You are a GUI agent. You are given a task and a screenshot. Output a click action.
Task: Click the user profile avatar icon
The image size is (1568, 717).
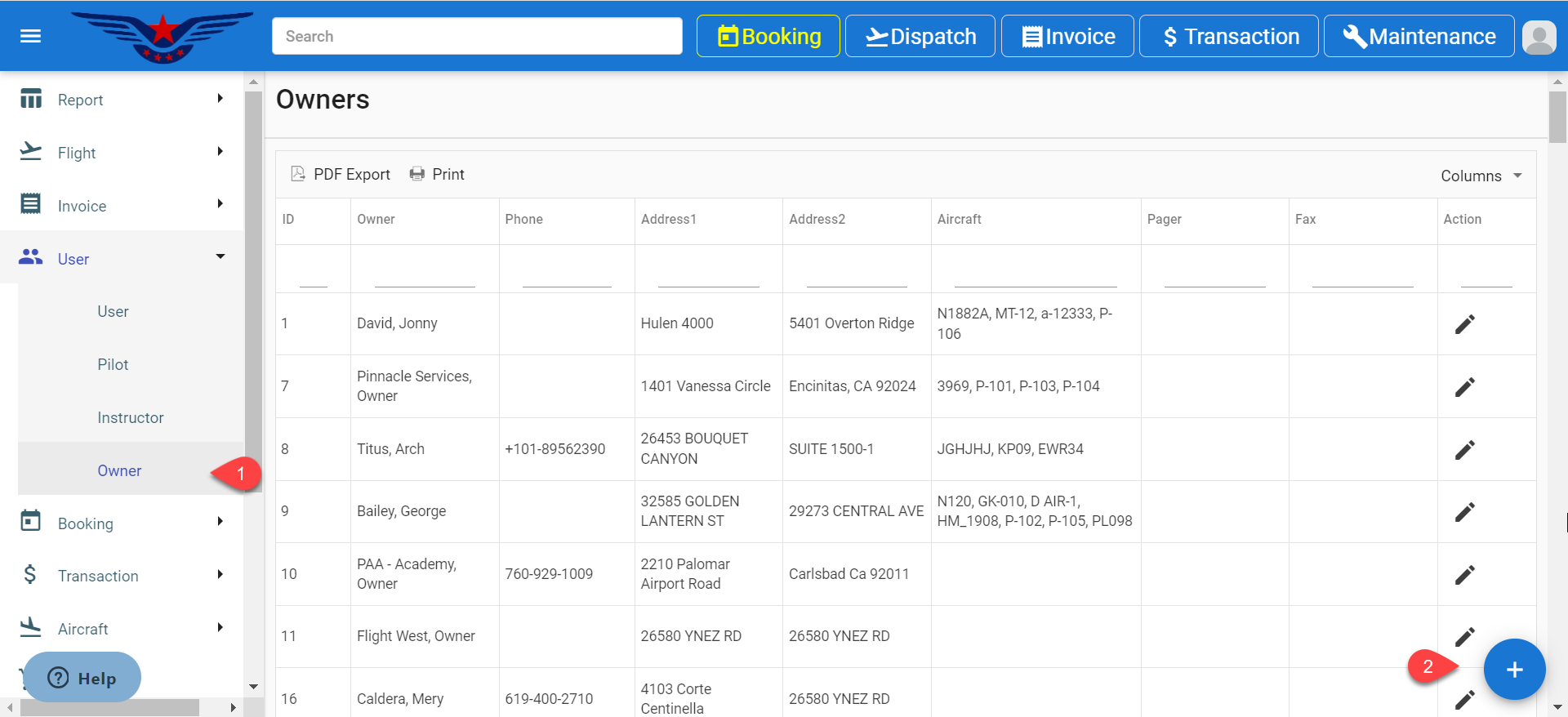(1539, 37)
